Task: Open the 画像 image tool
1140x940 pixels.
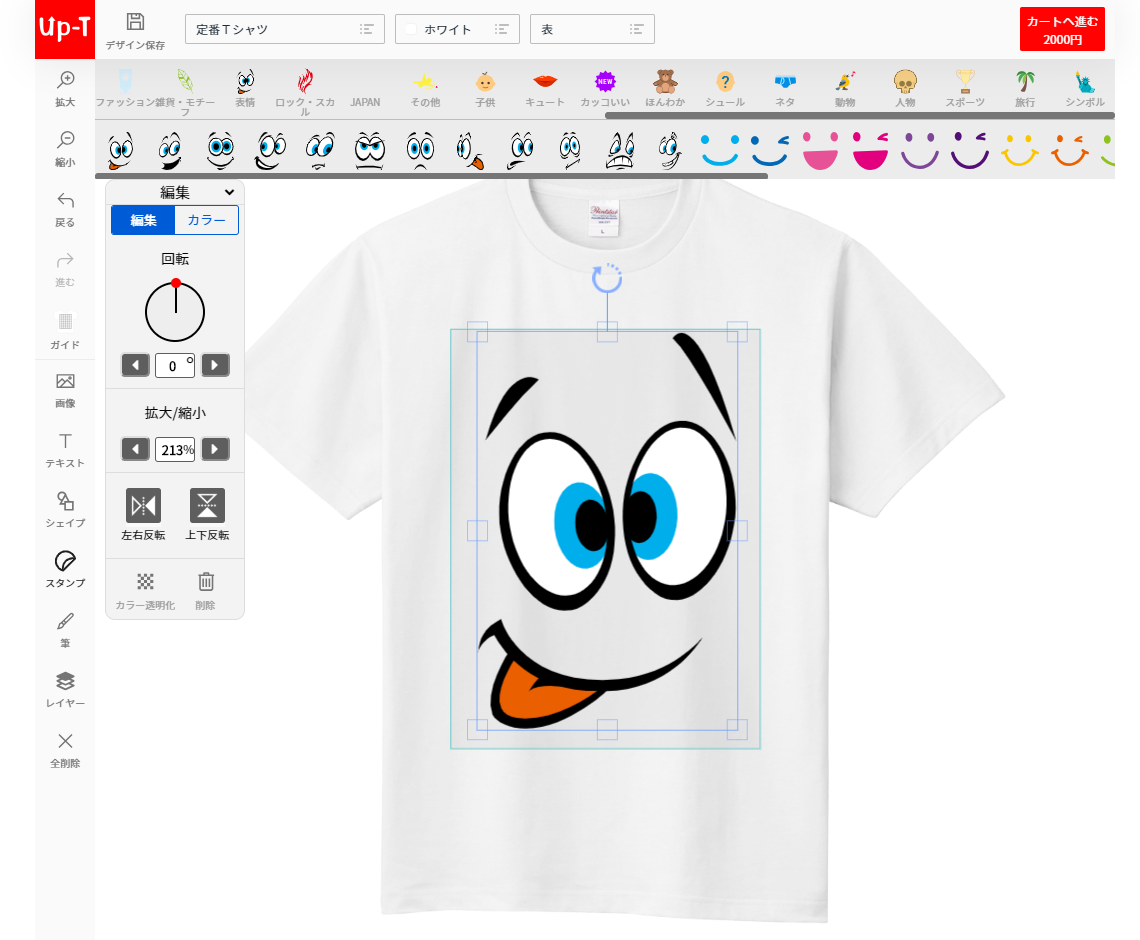Action: [x=65, y=382]
